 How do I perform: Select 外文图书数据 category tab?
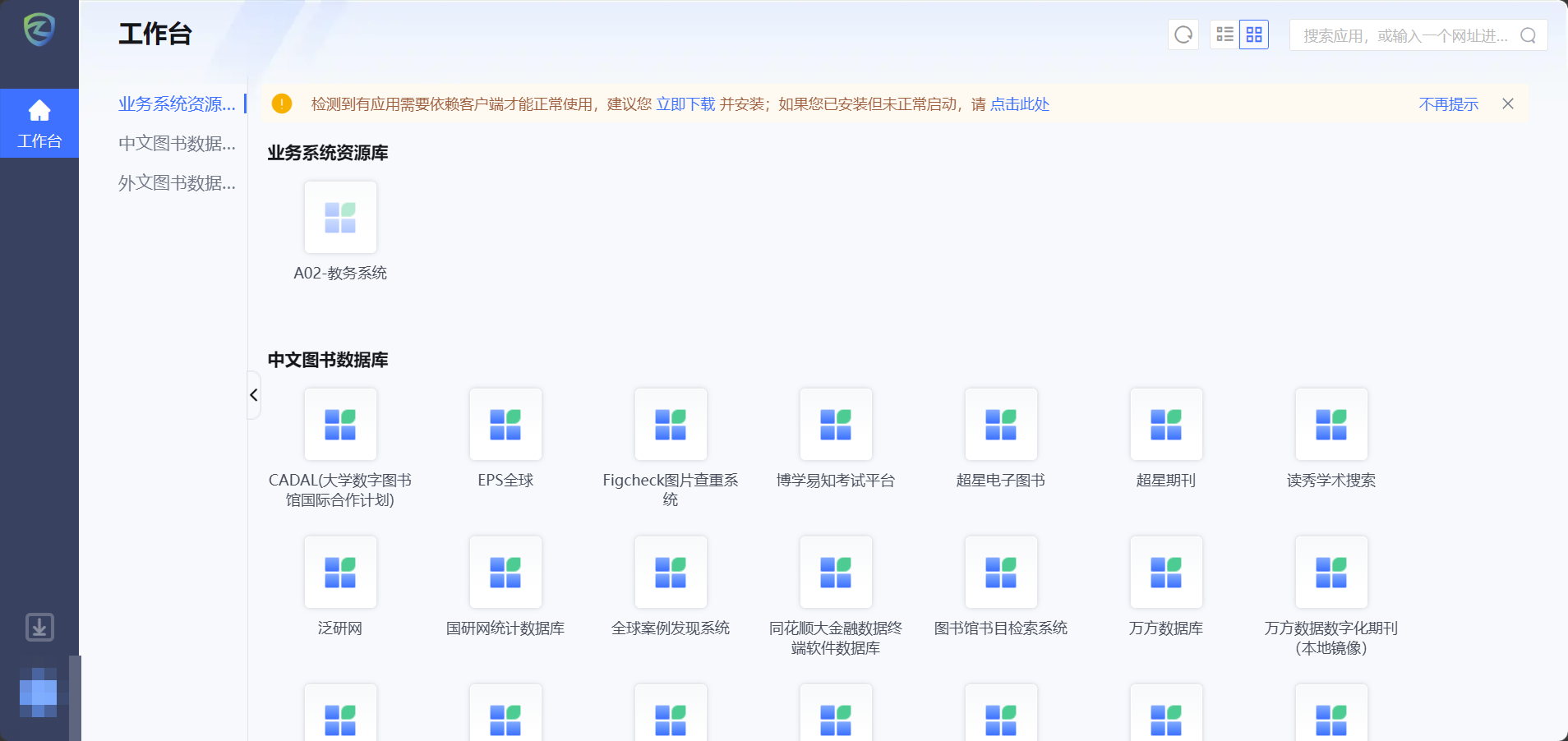pos(177,182)
